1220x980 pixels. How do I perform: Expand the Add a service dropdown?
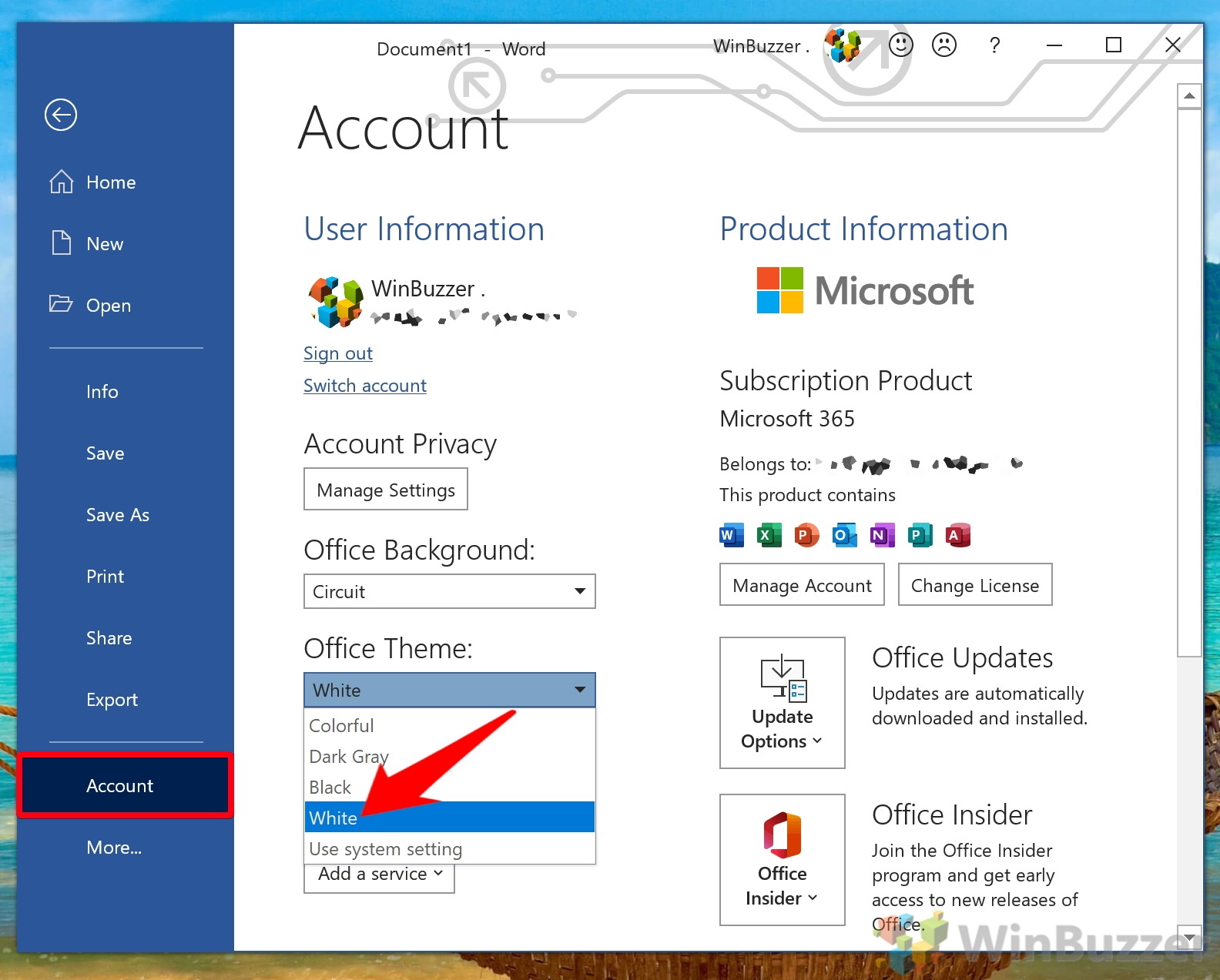click(380, 875)
